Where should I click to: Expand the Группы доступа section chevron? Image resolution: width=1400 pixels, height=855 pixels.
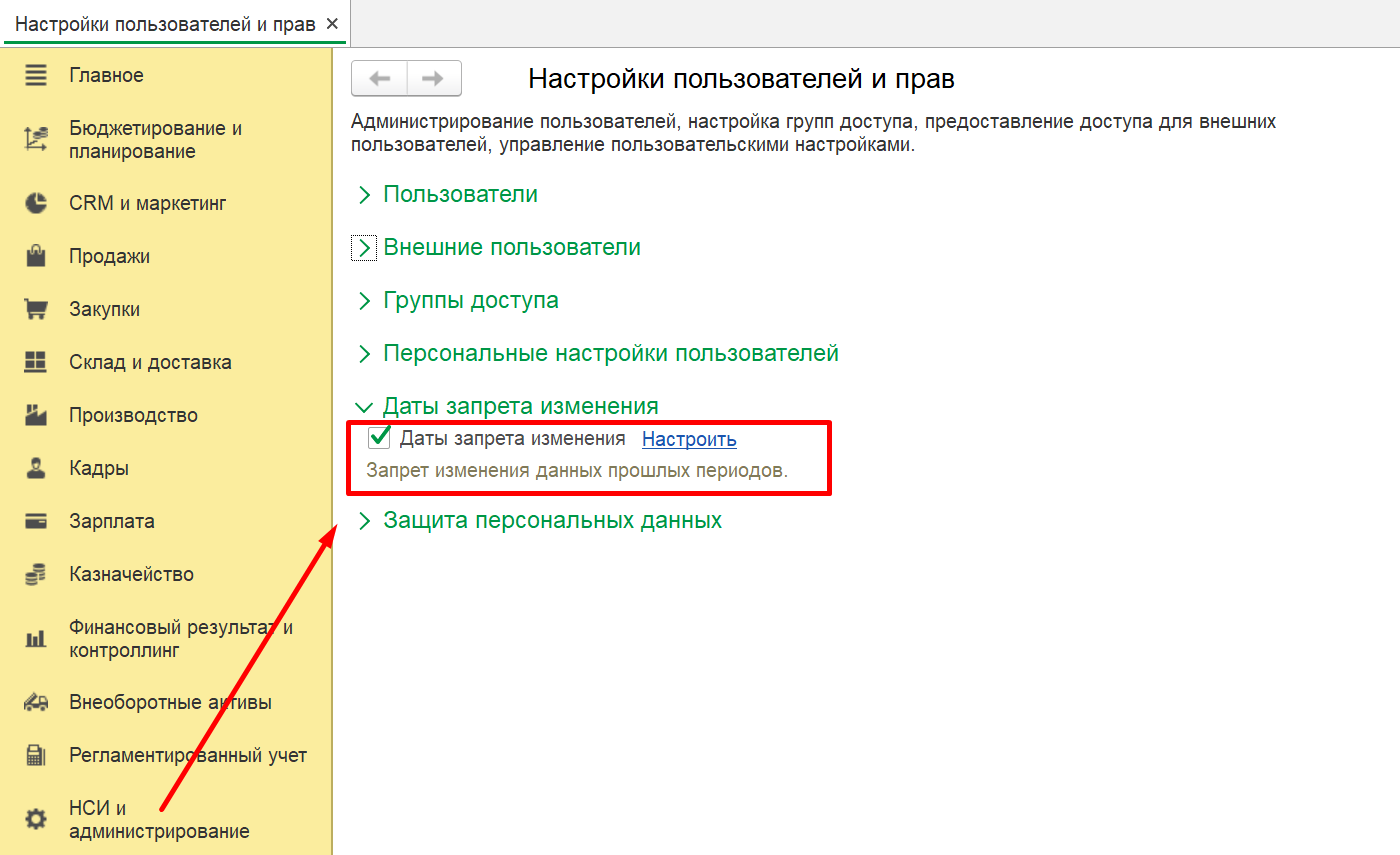pyautogui.click(x=364, y=301)
